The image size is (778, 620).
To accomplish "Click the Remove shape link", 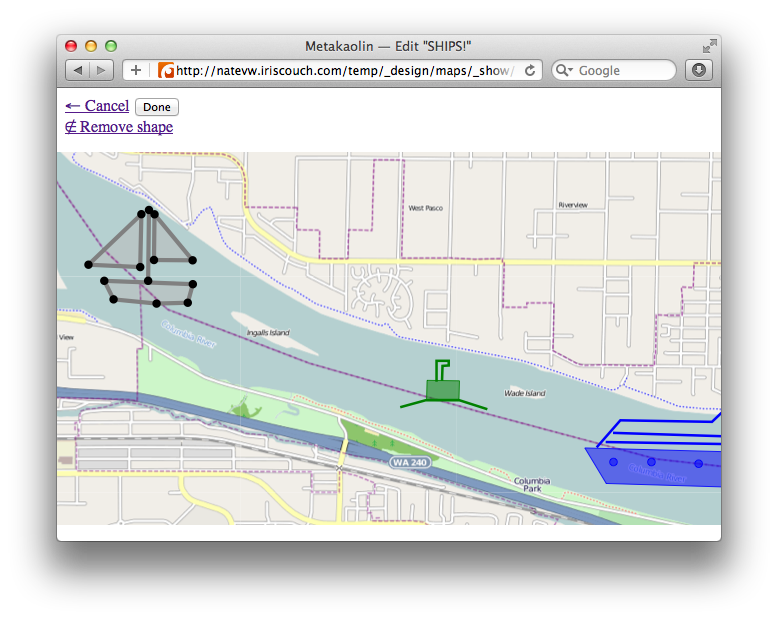I will [119, 127].
